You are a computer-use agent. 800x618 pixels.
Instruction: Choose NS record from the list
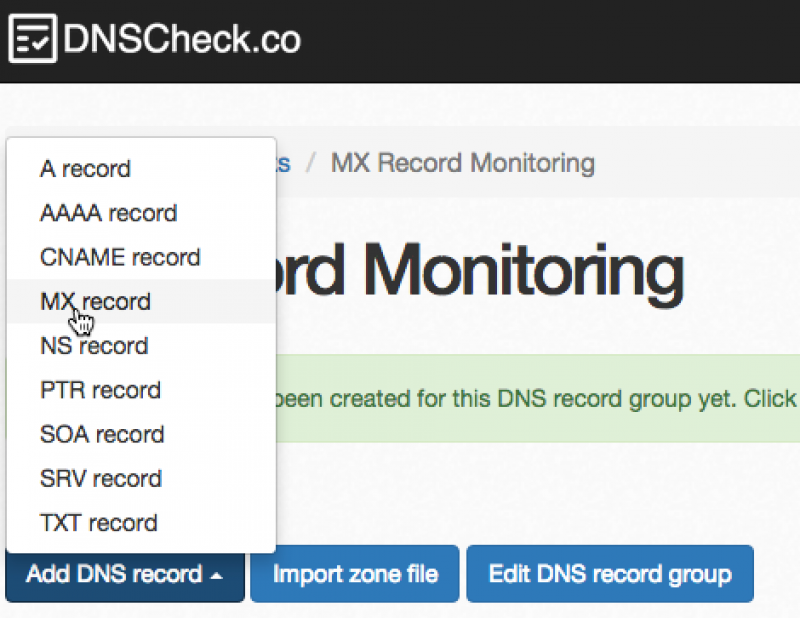[94, 346]
